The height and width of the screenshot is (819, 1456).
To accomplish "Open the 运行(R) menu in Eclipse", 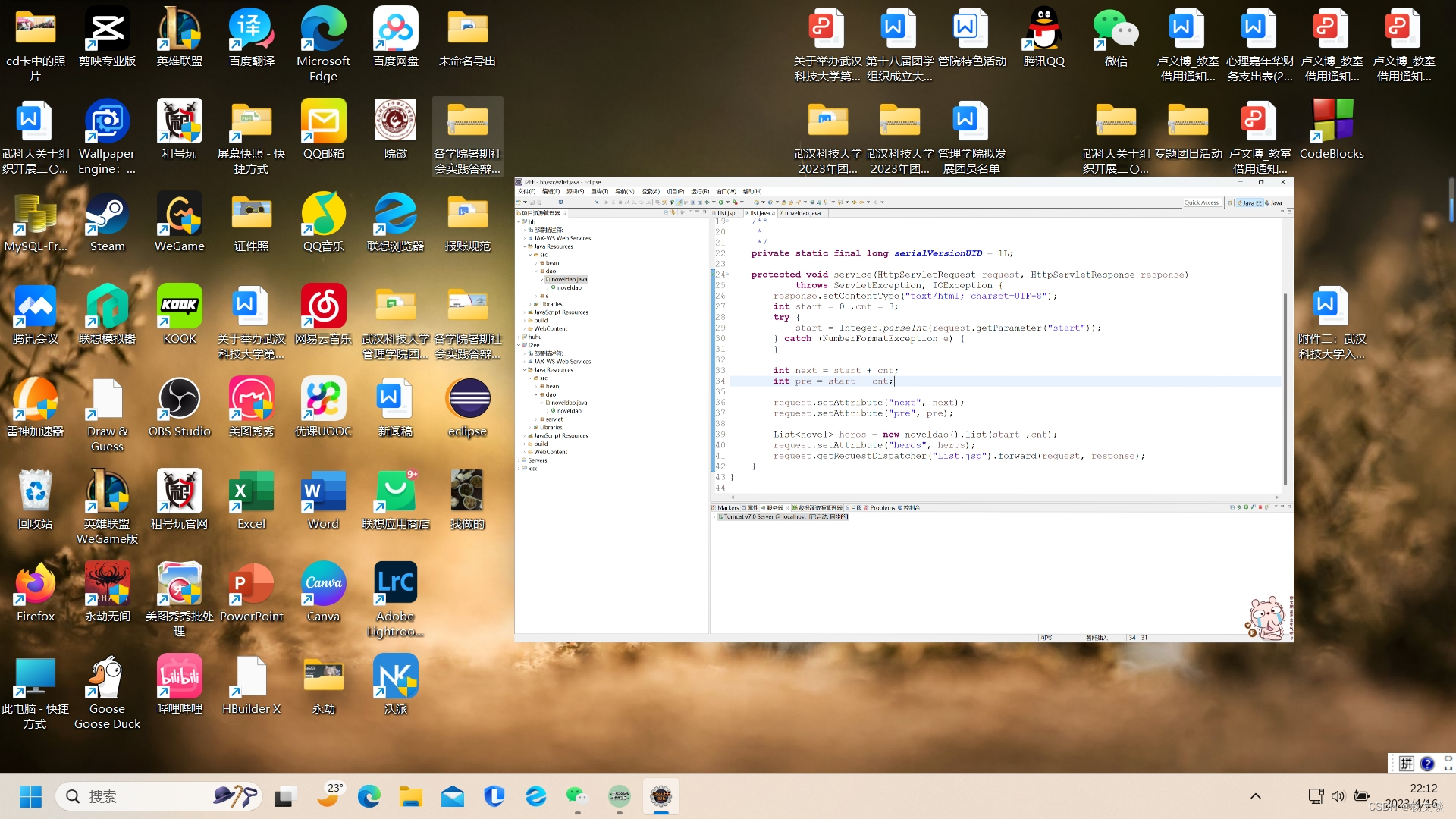I will [700, 191].
